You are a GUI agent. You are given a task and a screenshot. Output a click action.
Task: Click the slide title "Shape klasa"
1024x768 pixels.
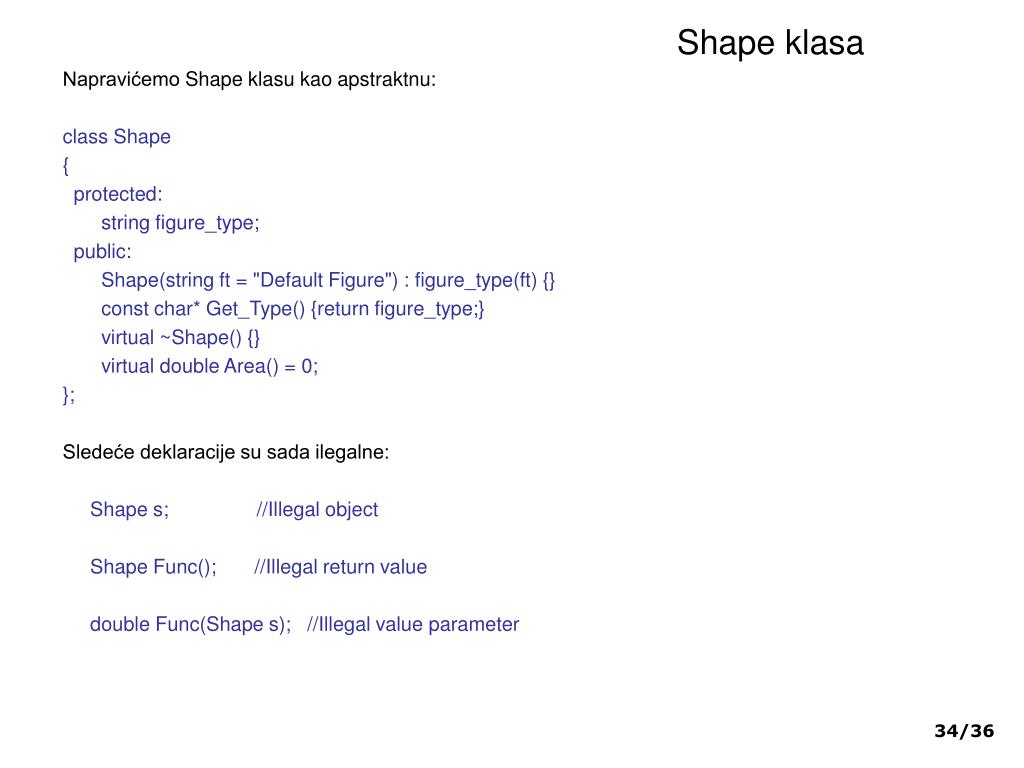point(770,44)
